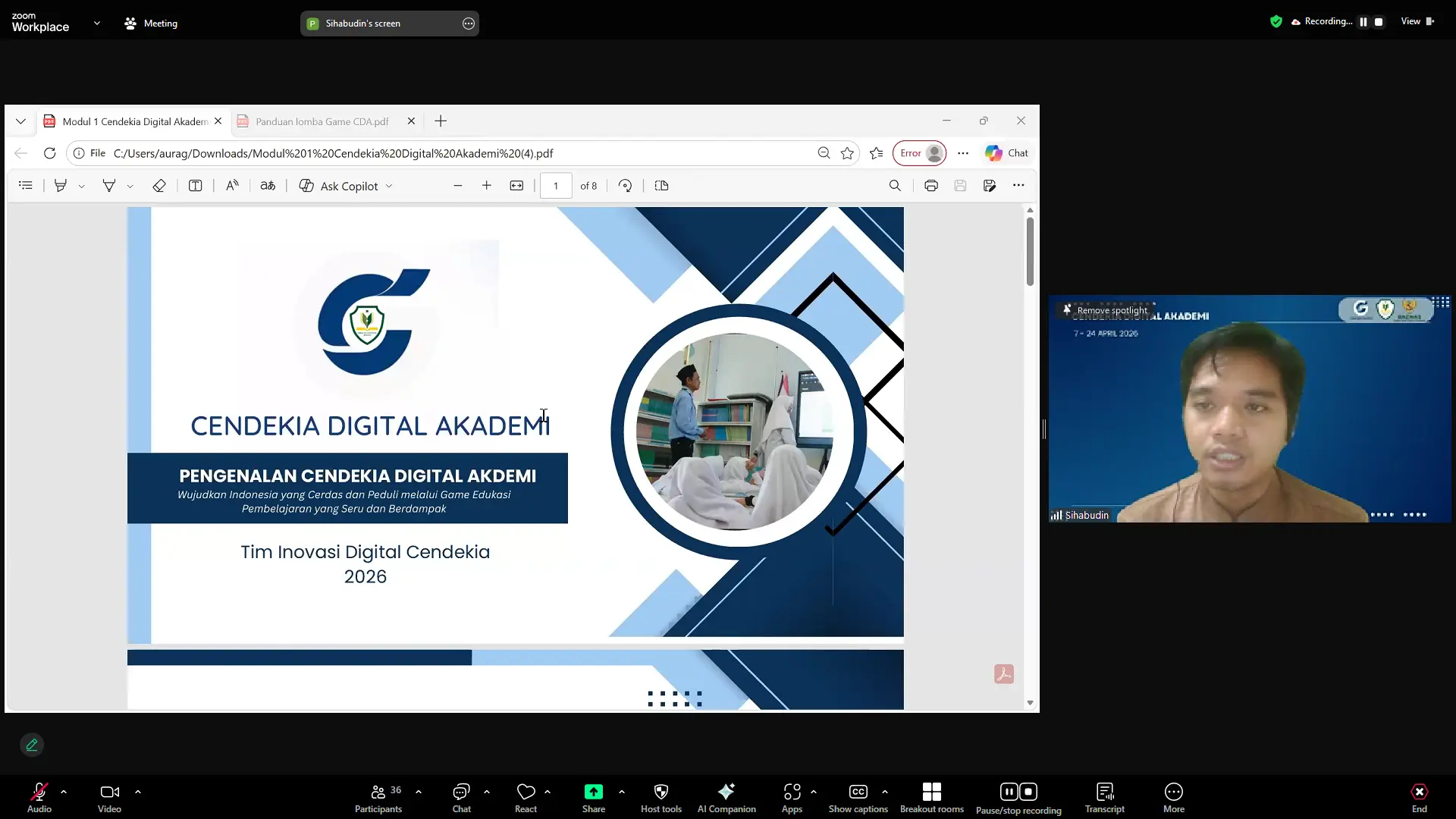Expand share options arrow next to Share

click(622, 792)
